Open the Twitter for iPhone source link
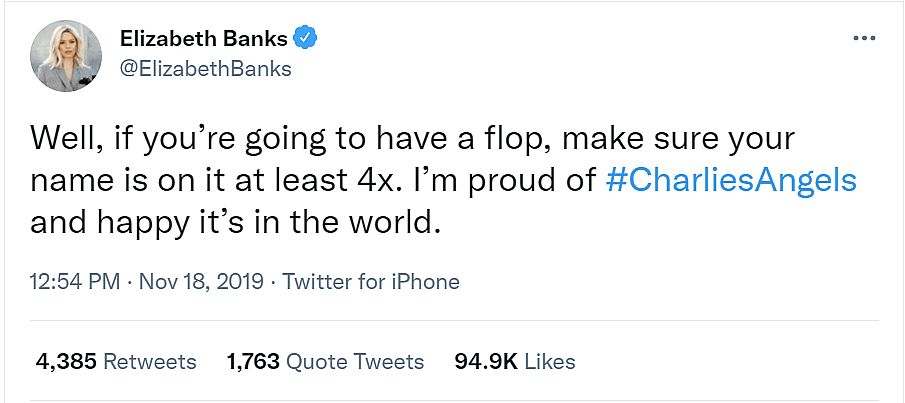Screen dimensions: 905x403 (371, 281)
